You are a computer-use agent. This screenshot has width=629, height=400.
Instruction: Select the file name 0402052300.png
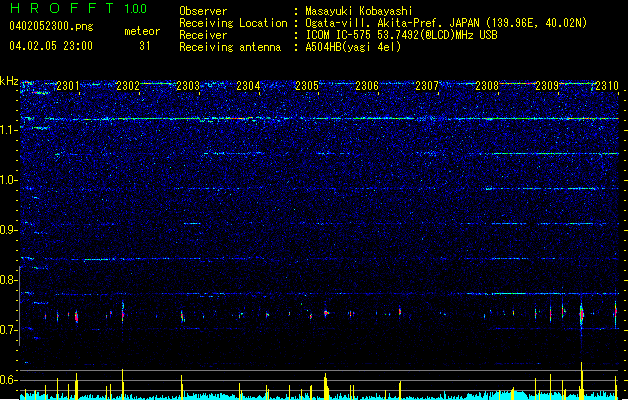pos(51,26)
